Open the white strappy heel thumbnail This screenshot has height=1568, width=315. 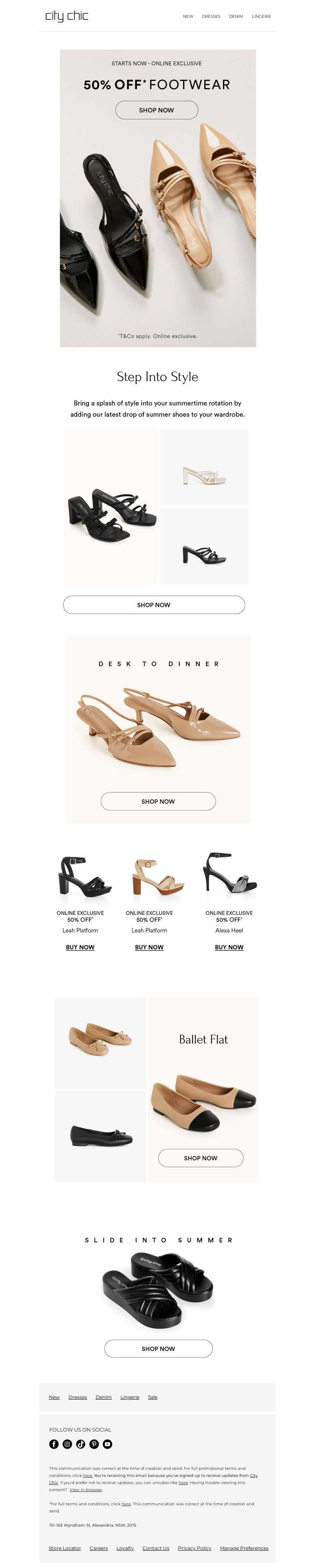point(204,467)
